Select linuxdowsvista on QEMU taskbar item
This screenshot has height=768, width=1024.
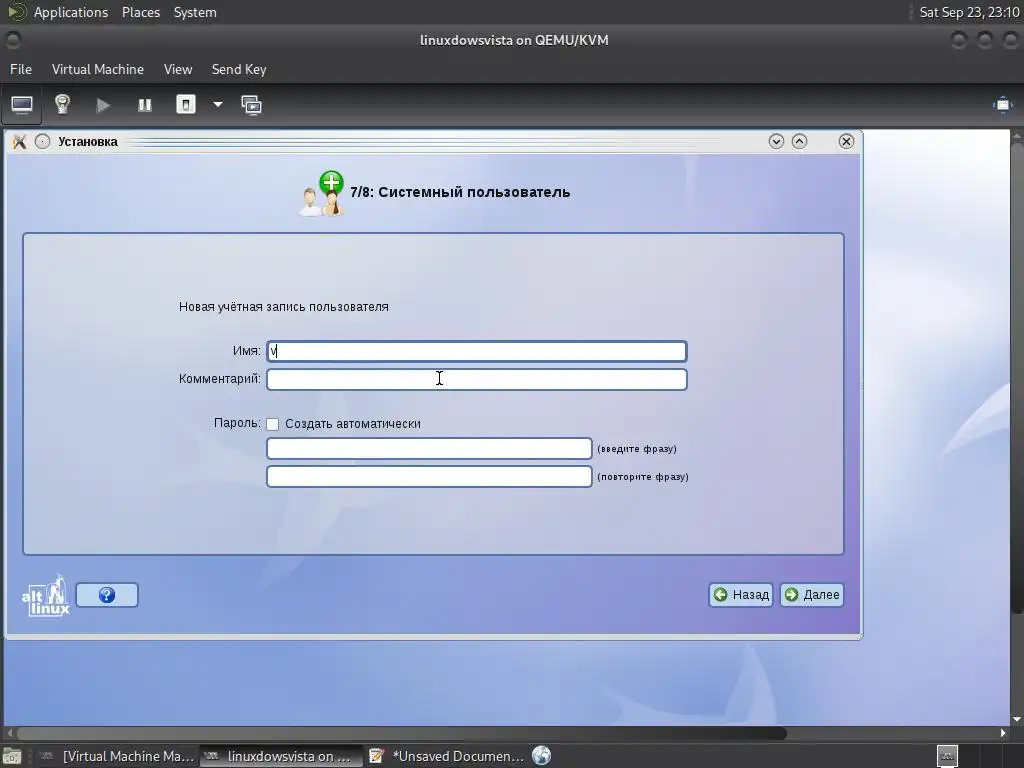click(280, 756)
